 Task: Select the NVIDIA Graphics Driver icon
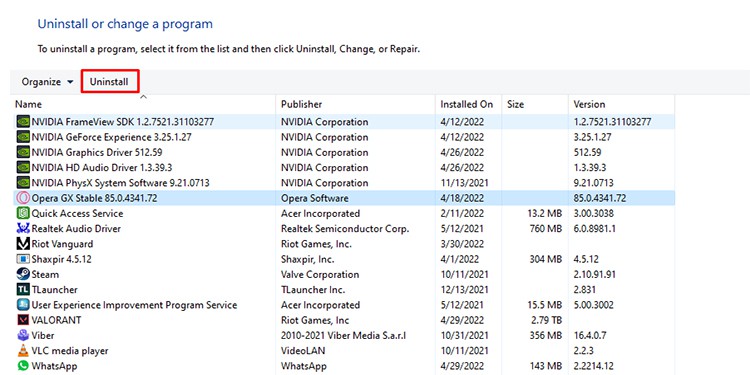[x=23, y=152]
